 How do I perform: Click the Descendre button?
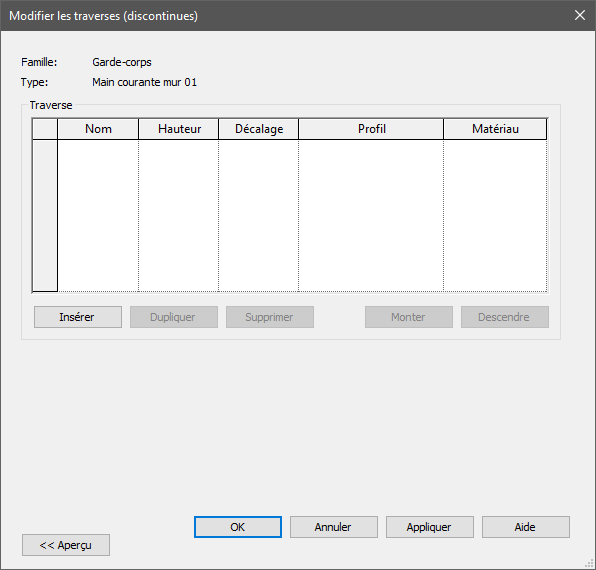click(505, 317)
